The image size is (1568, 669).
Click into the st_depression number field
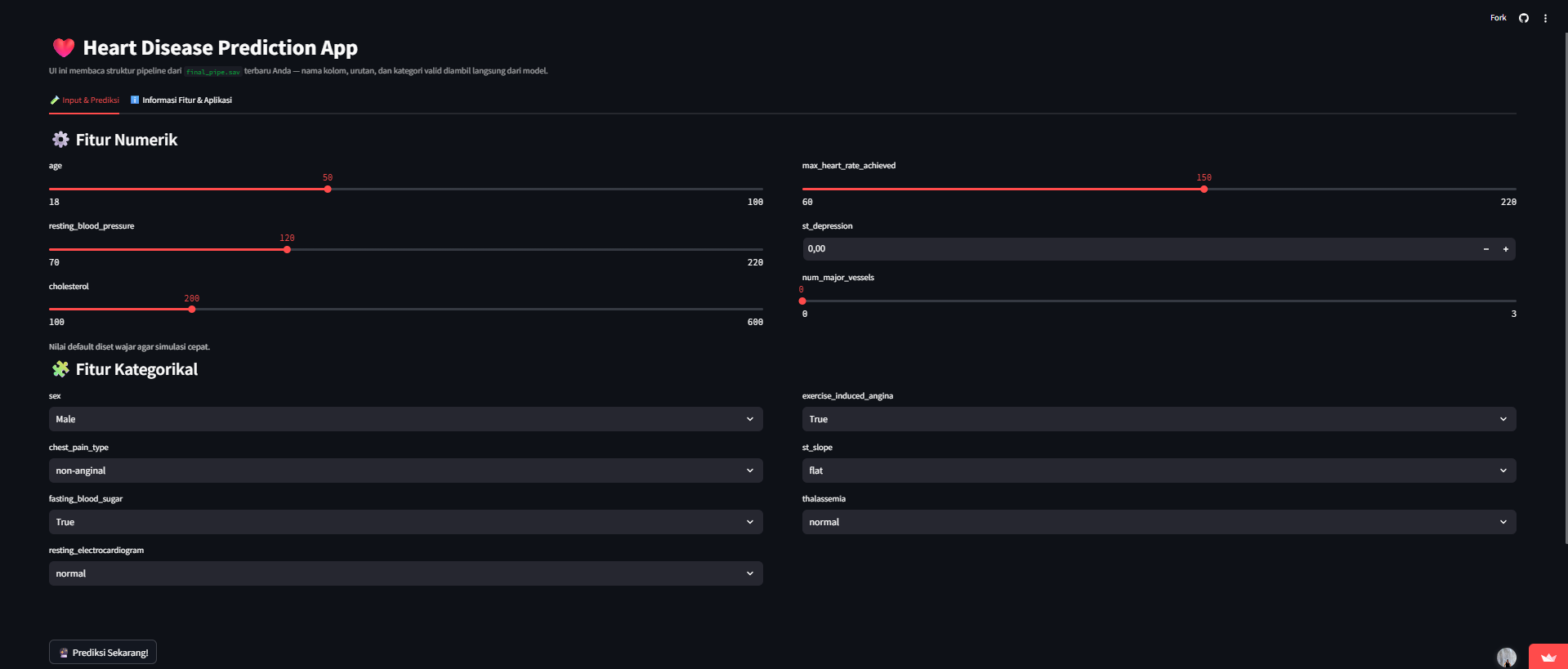point(1136,249)
